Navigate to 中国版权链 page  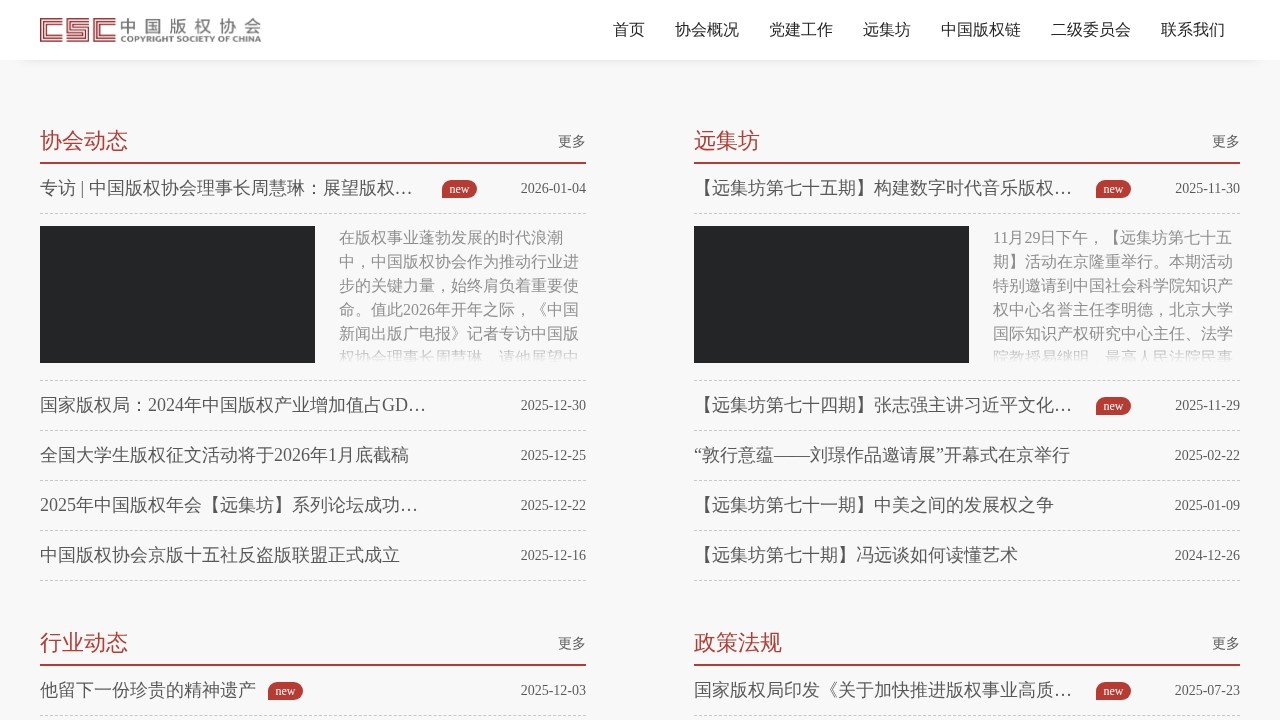pyautogui.click(x=980, y=30)
